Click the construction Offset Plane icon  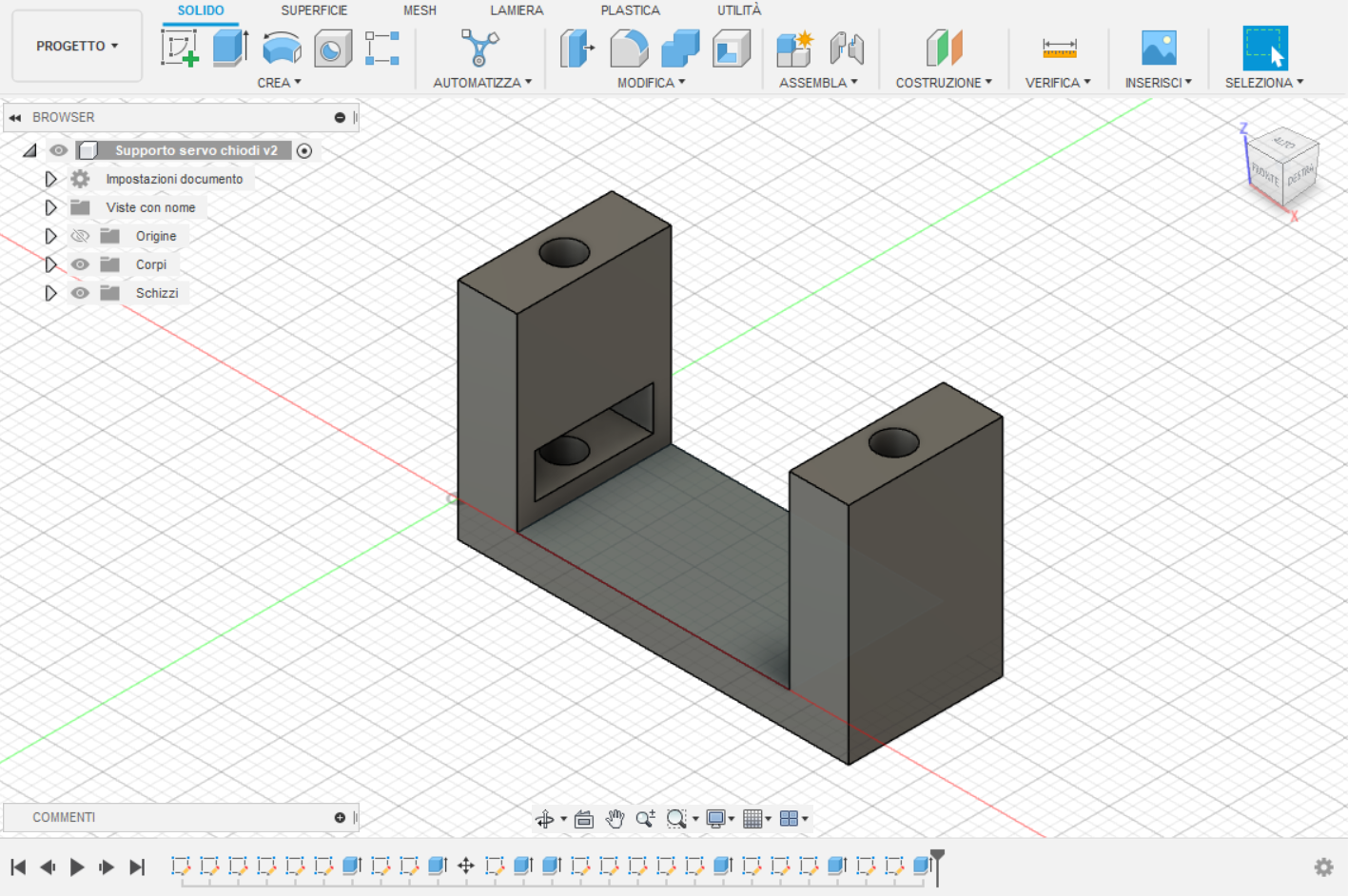944,48
